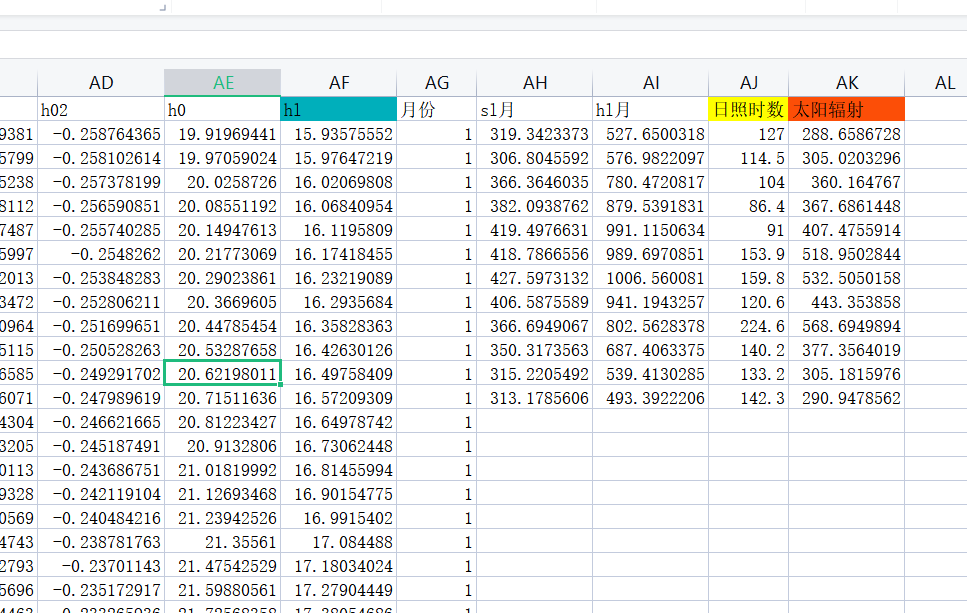Select cell containing 290.9478562
The image size is (967, 613).
pos(847,398)
